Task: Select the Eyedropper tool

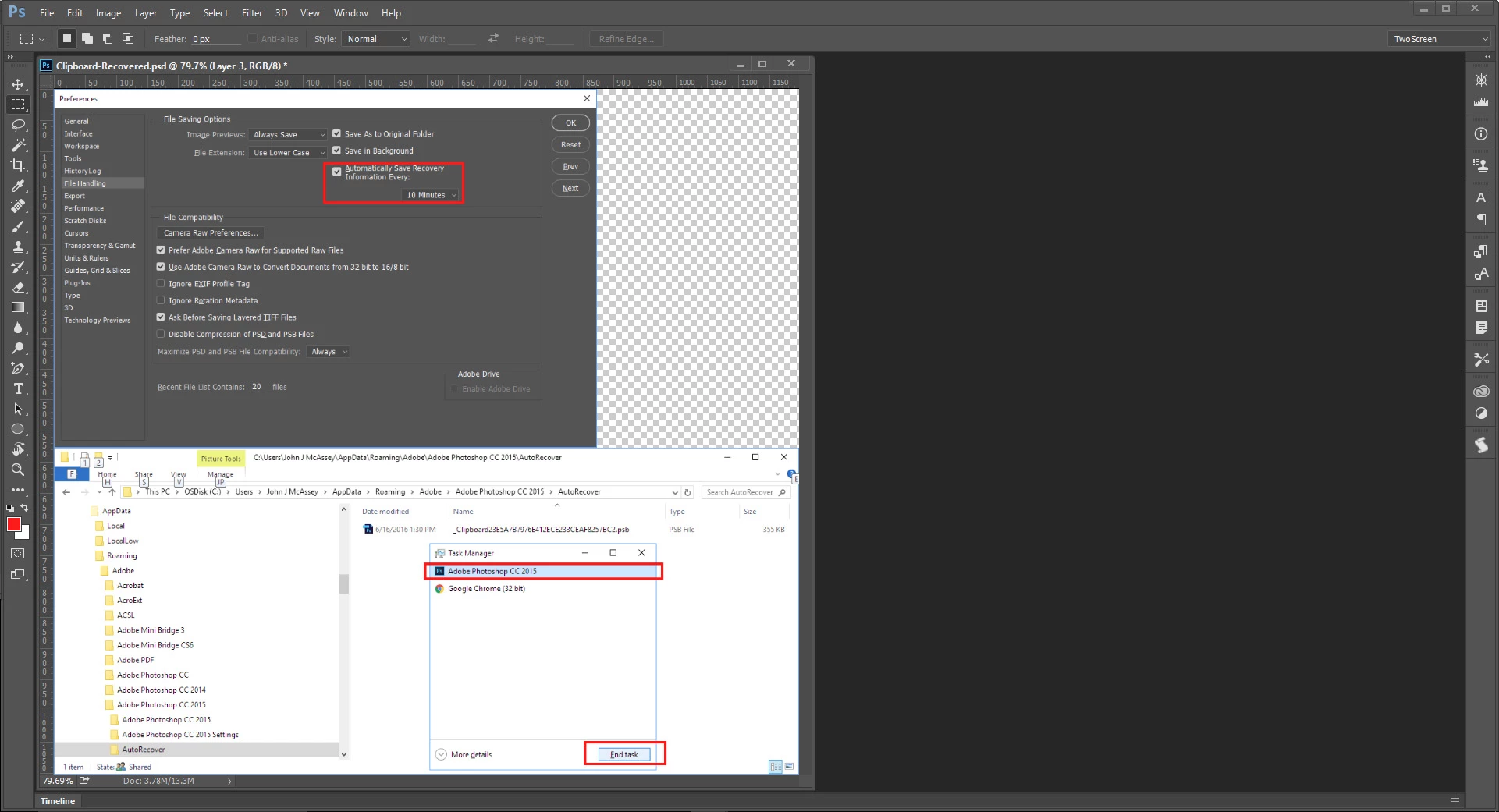Action: pos(18,186)
